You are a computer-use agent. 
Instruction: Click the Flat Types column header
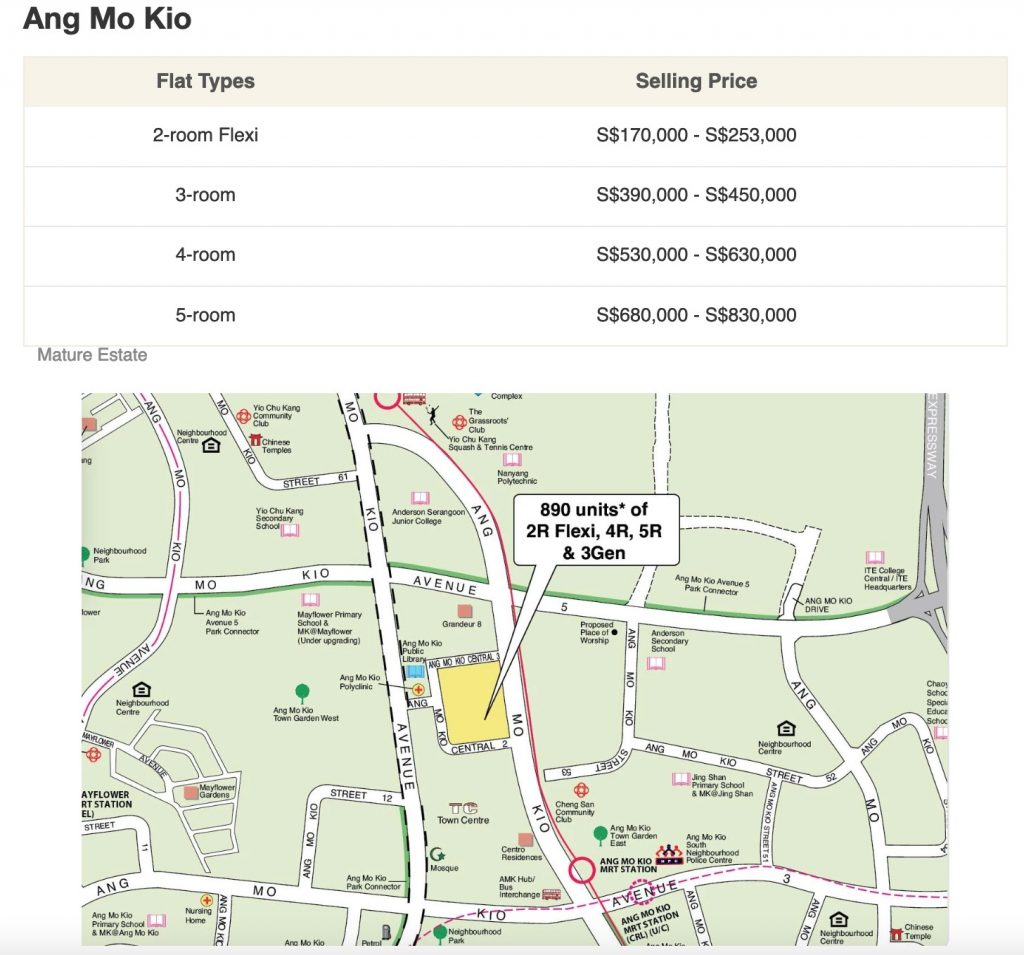coord(205,82)
